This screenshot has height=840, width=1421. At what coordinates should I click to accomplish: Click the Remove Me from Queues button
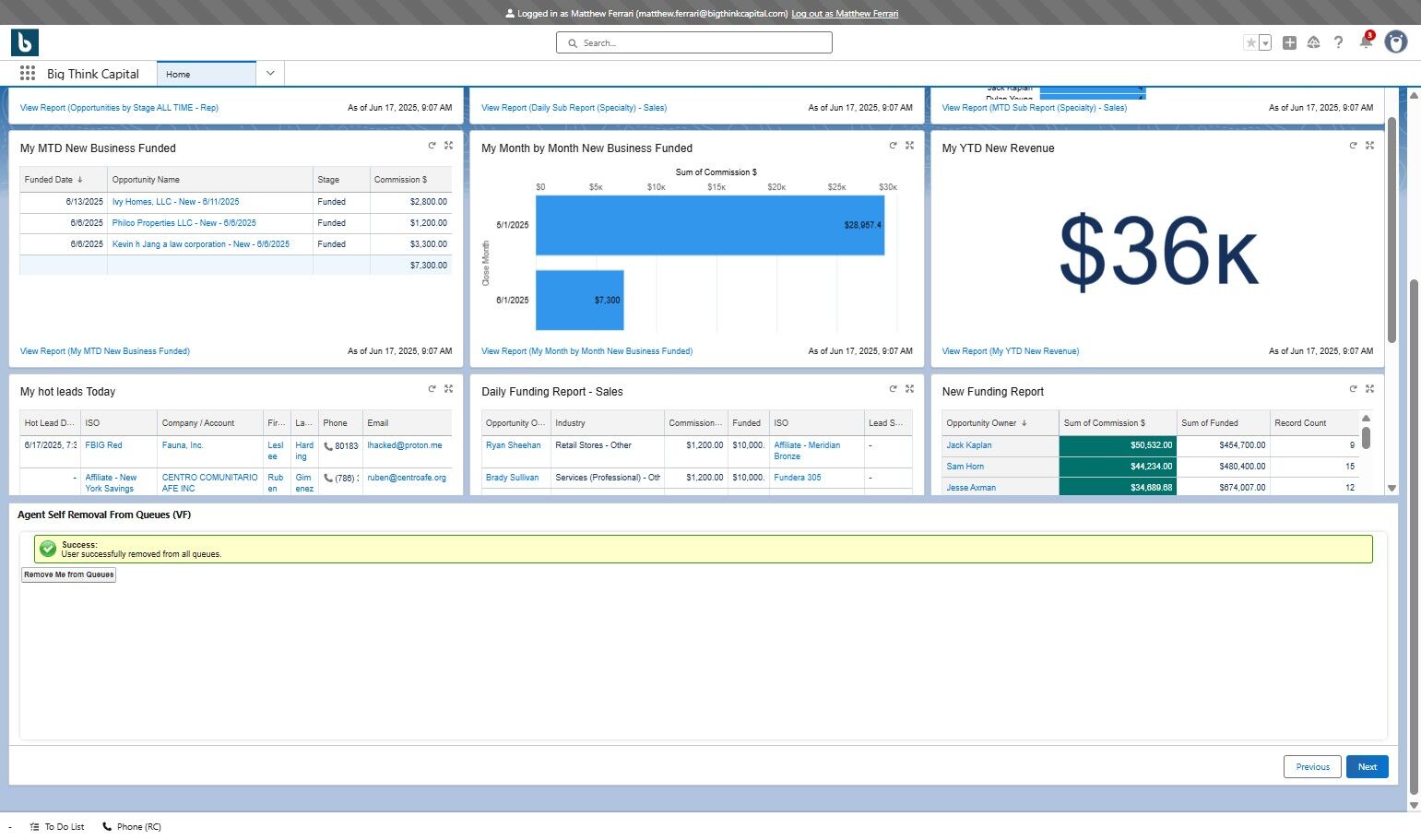coord(69,574)
